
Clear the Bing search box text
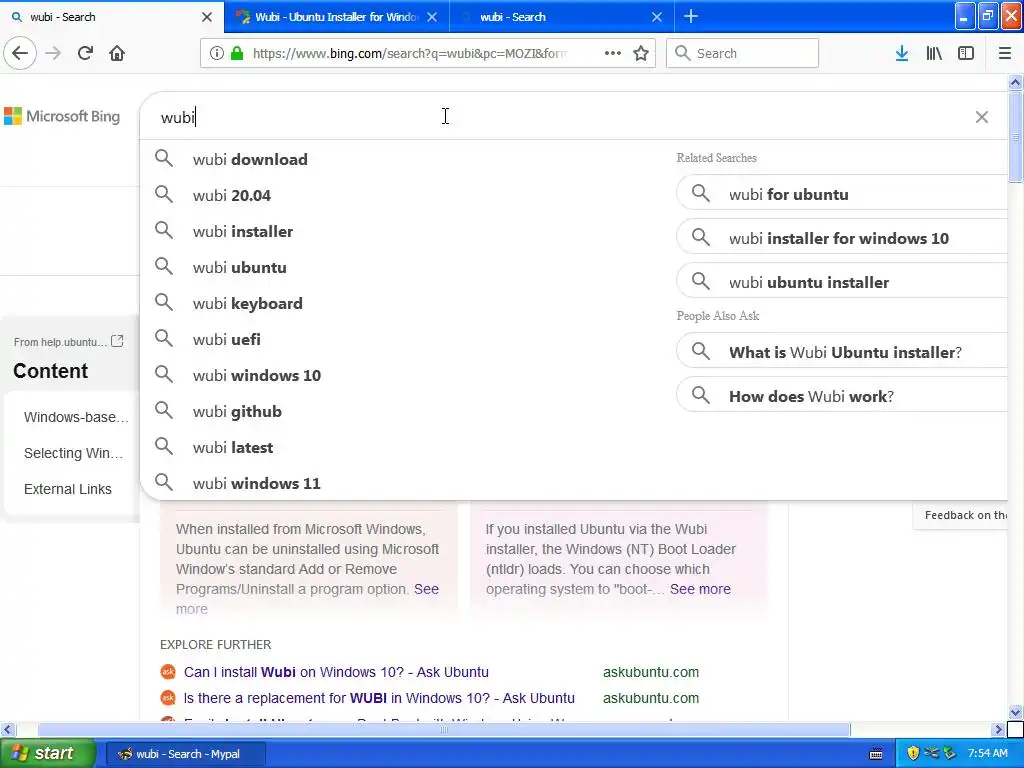[x=982, y=117]
